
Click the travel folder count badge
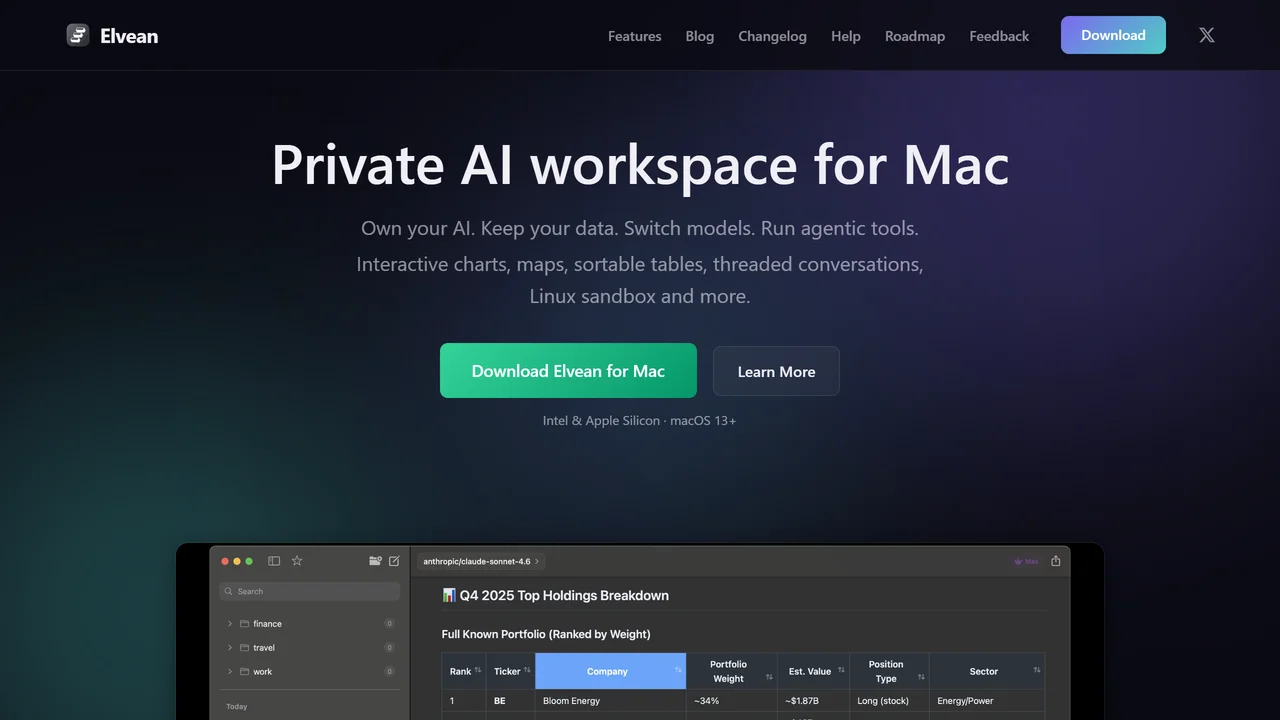click(x=390, y=648)
